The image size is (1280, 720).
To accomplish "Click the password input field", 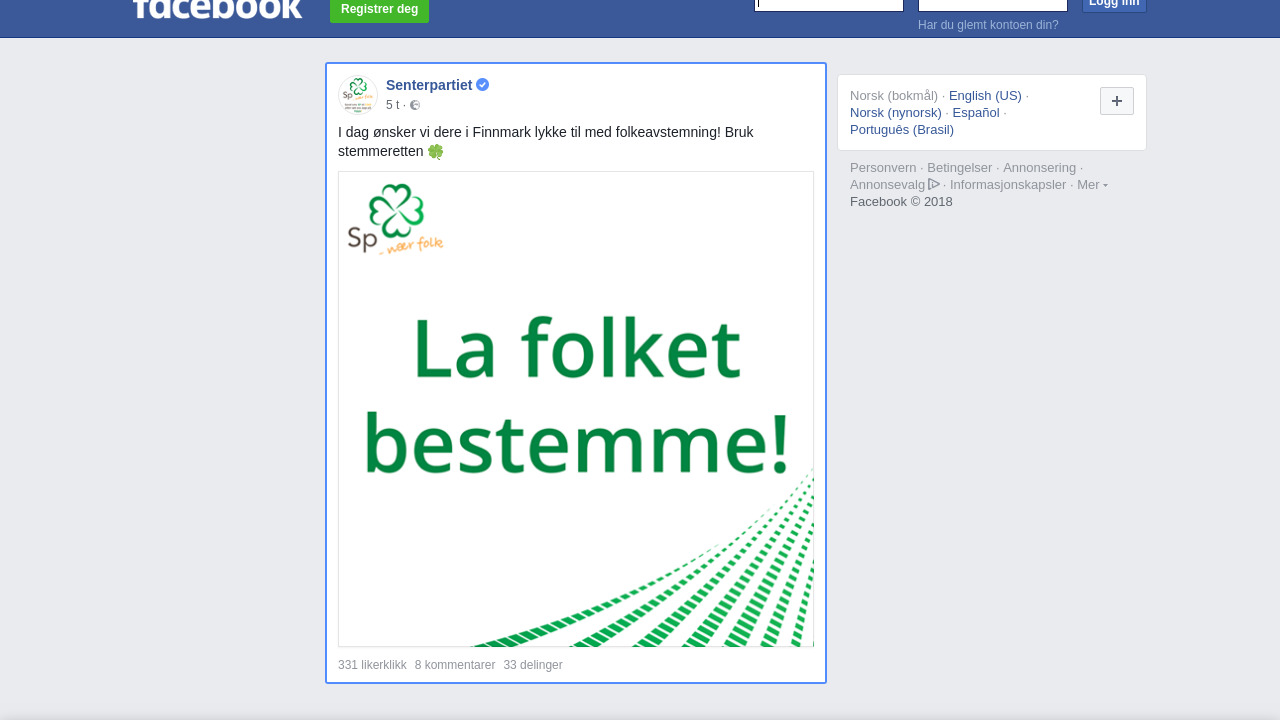I will click(993, 4).
